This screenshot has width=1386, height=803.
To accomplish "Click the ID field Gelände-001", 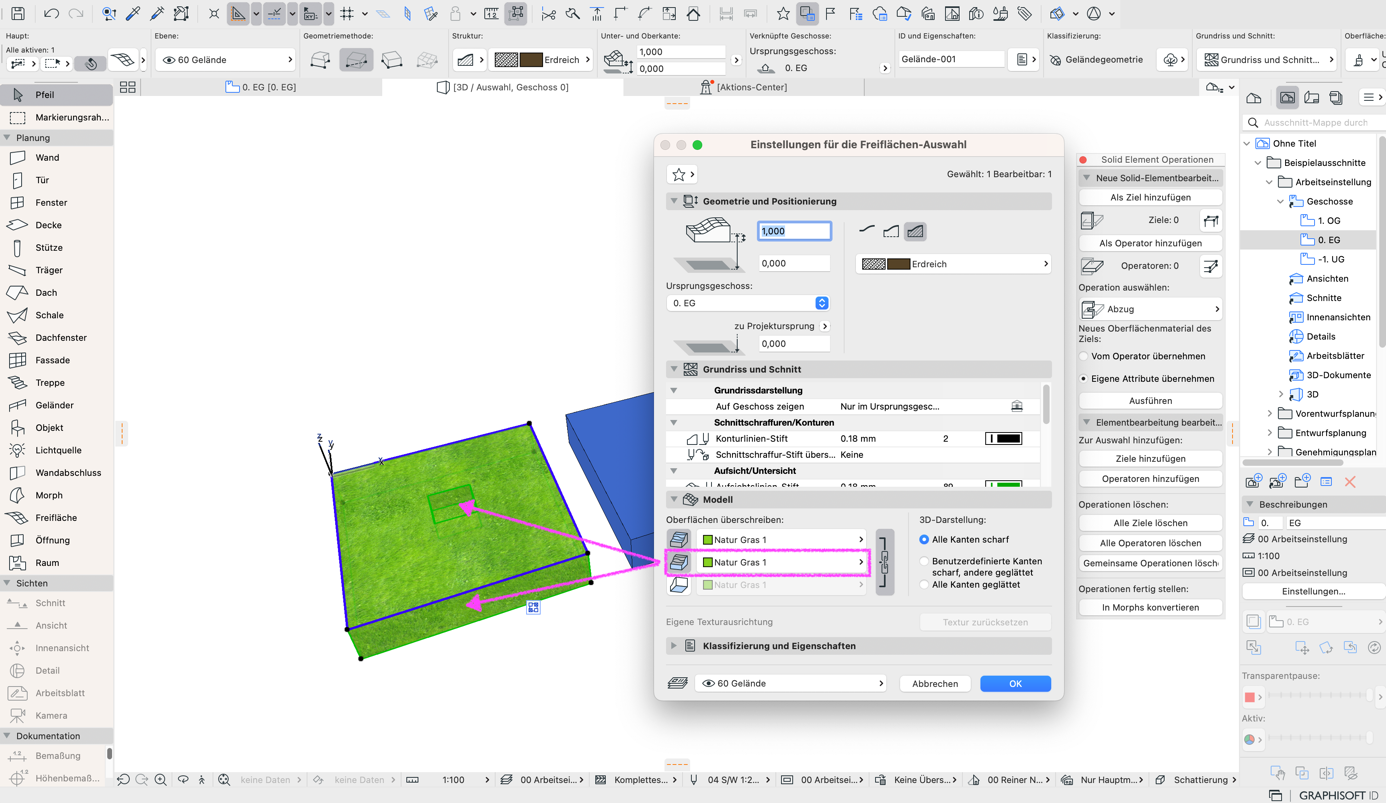I will [x=951, y=59].
